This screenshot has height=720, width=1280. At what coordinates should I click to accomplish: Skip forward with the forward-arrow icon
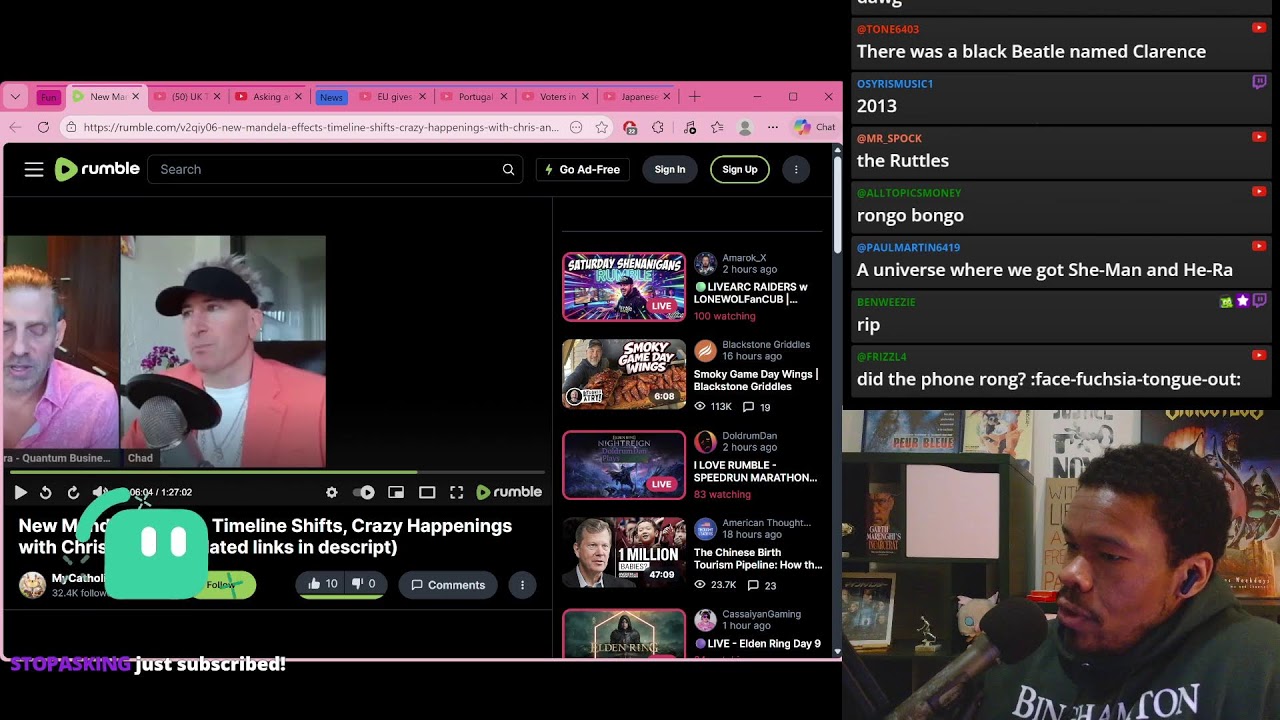(73, 492)
